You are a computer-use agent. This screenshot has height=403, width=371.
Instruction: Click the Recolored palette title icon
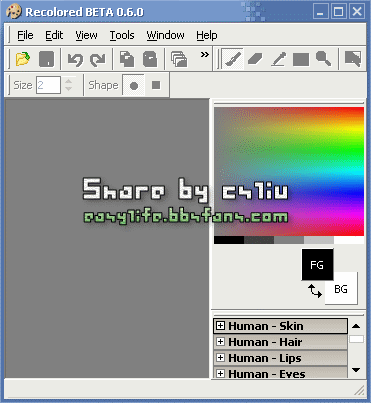point(14,12)
